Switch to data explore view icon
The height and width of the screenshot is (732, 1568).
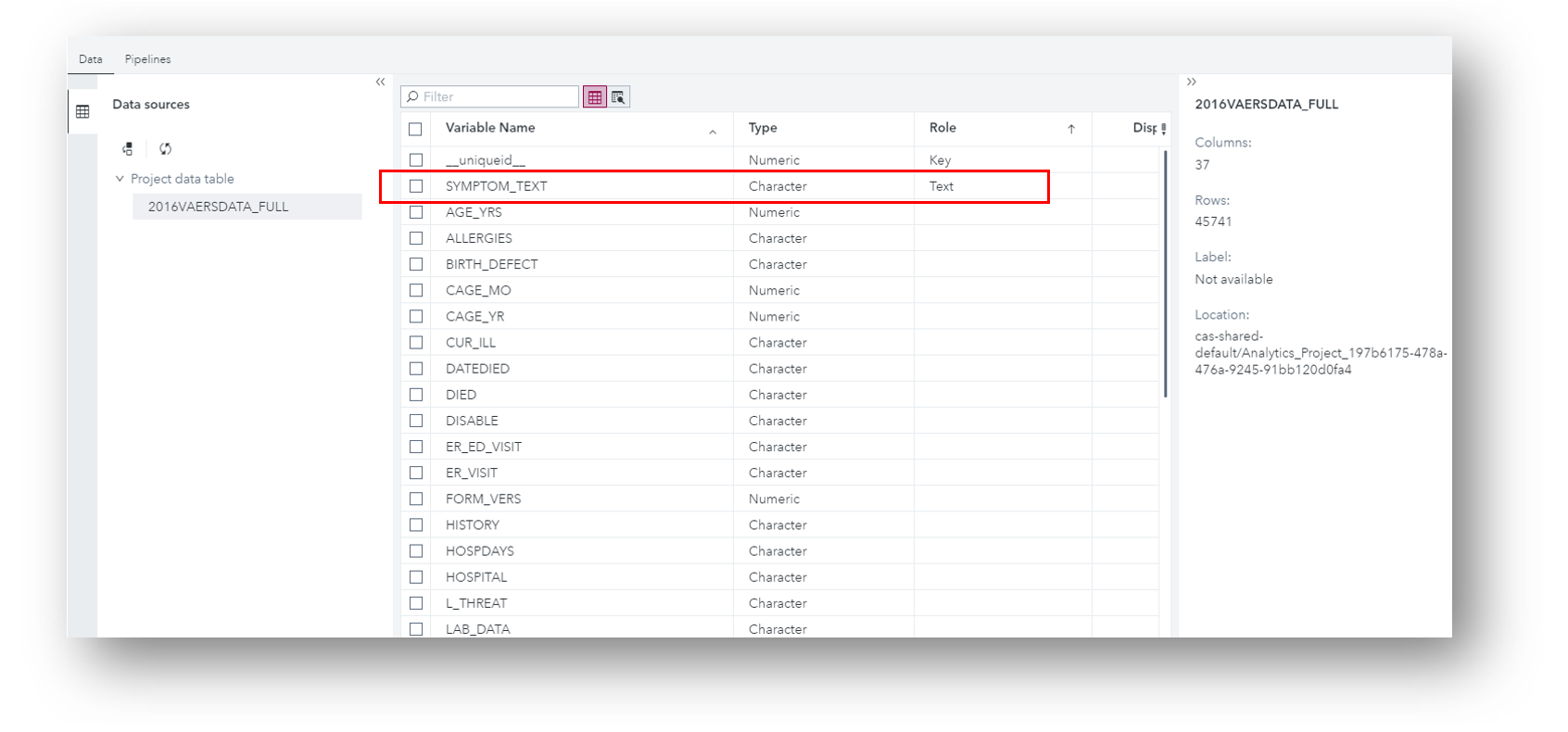pyautogui.click(x=618, y=96)
